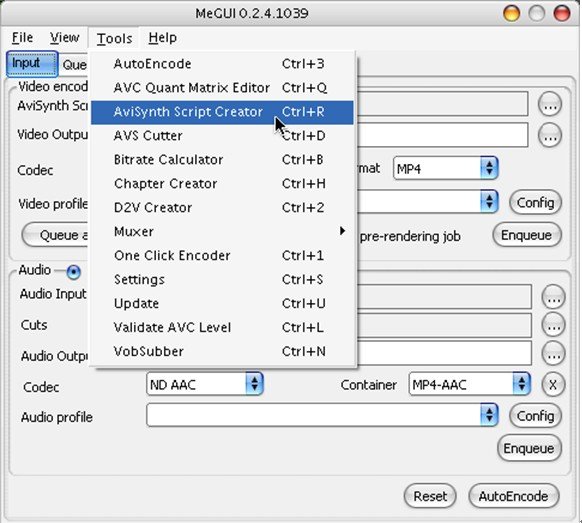
Task: Click the AviSynth Script input field
Action: tap(442, 105)
